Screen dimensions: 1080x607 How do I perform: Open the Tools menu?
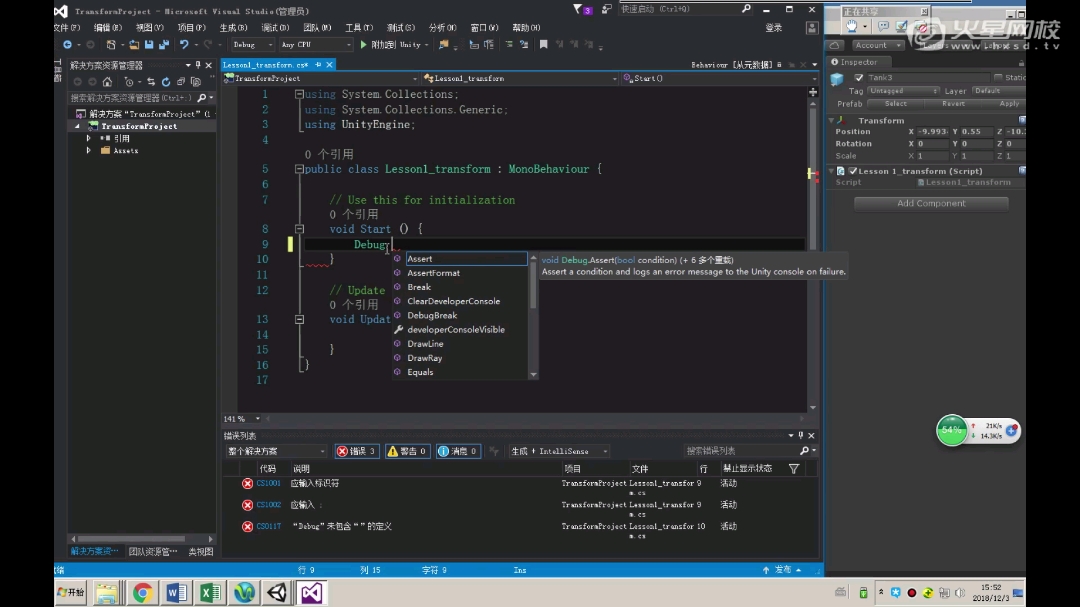click(x=359, y=28)
